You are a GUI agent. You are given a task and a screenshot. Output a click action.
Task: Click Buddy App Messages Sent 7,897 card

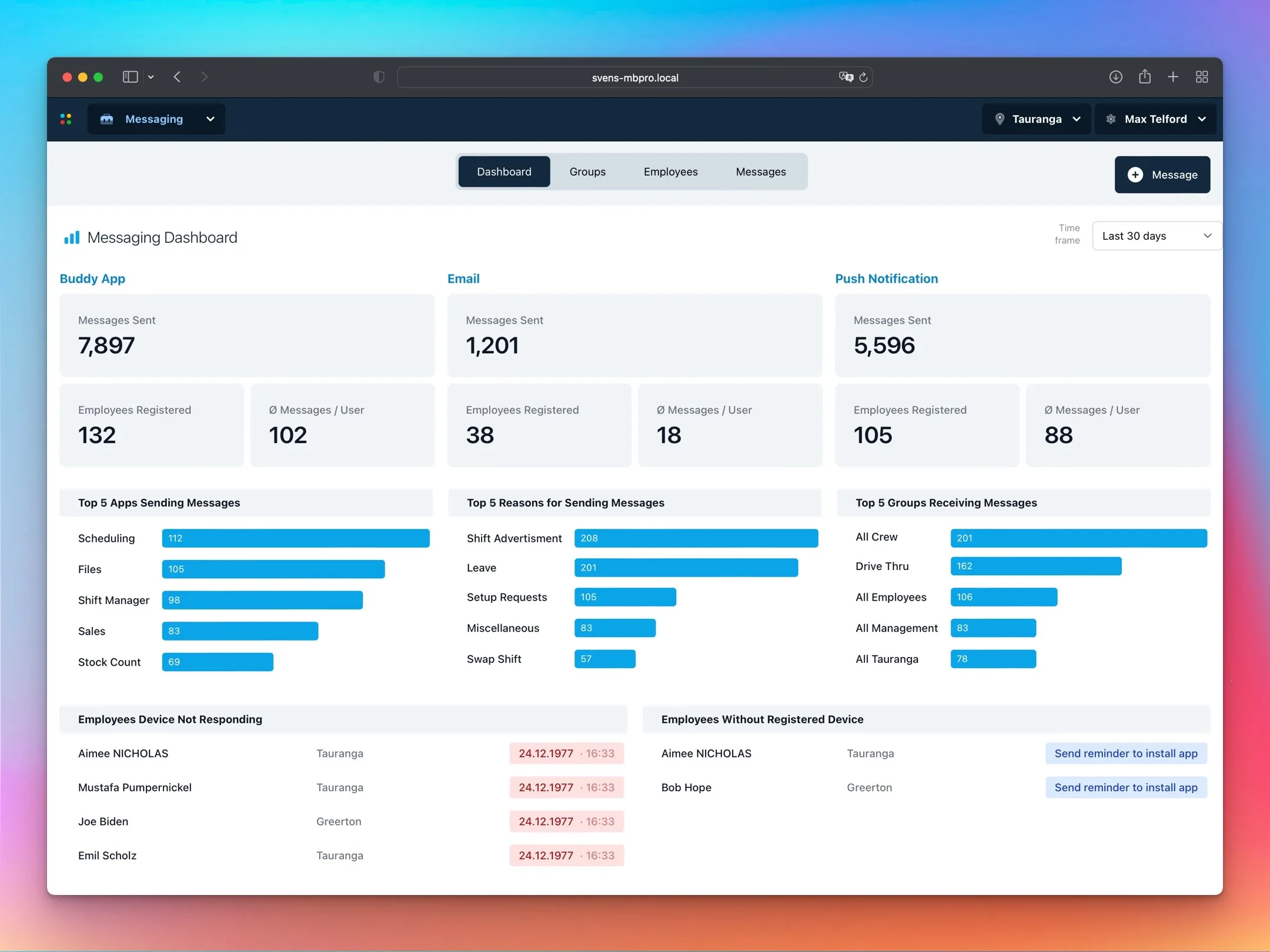[x=247, y=336]
